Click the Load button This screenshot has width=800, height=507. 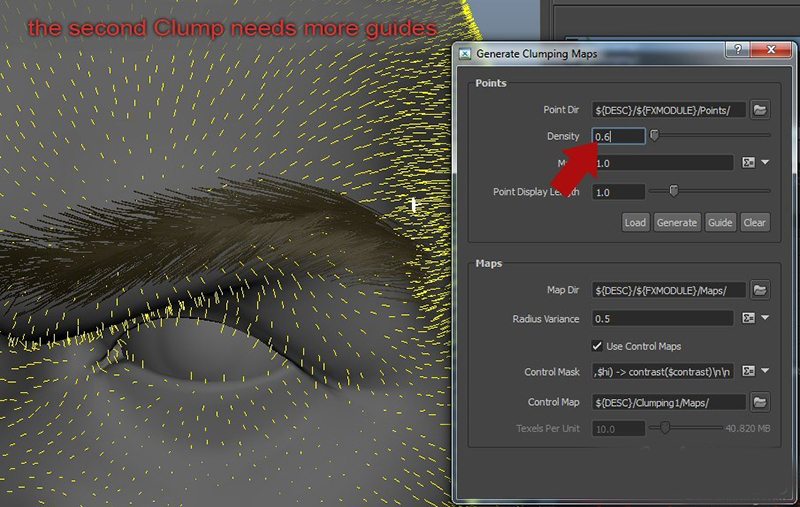[x=635, y=222]
